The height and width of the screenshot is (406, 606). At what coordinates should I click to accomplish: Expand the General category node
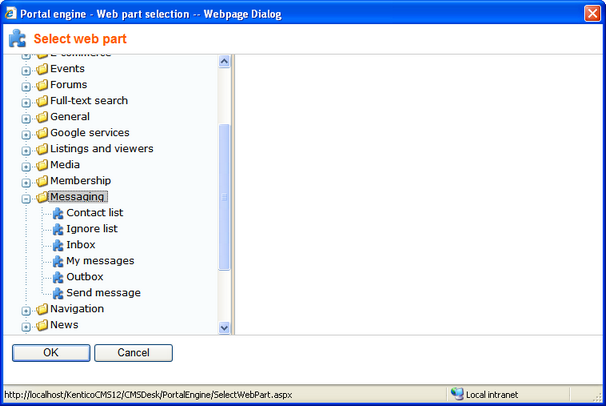click(x=26, y=119)
